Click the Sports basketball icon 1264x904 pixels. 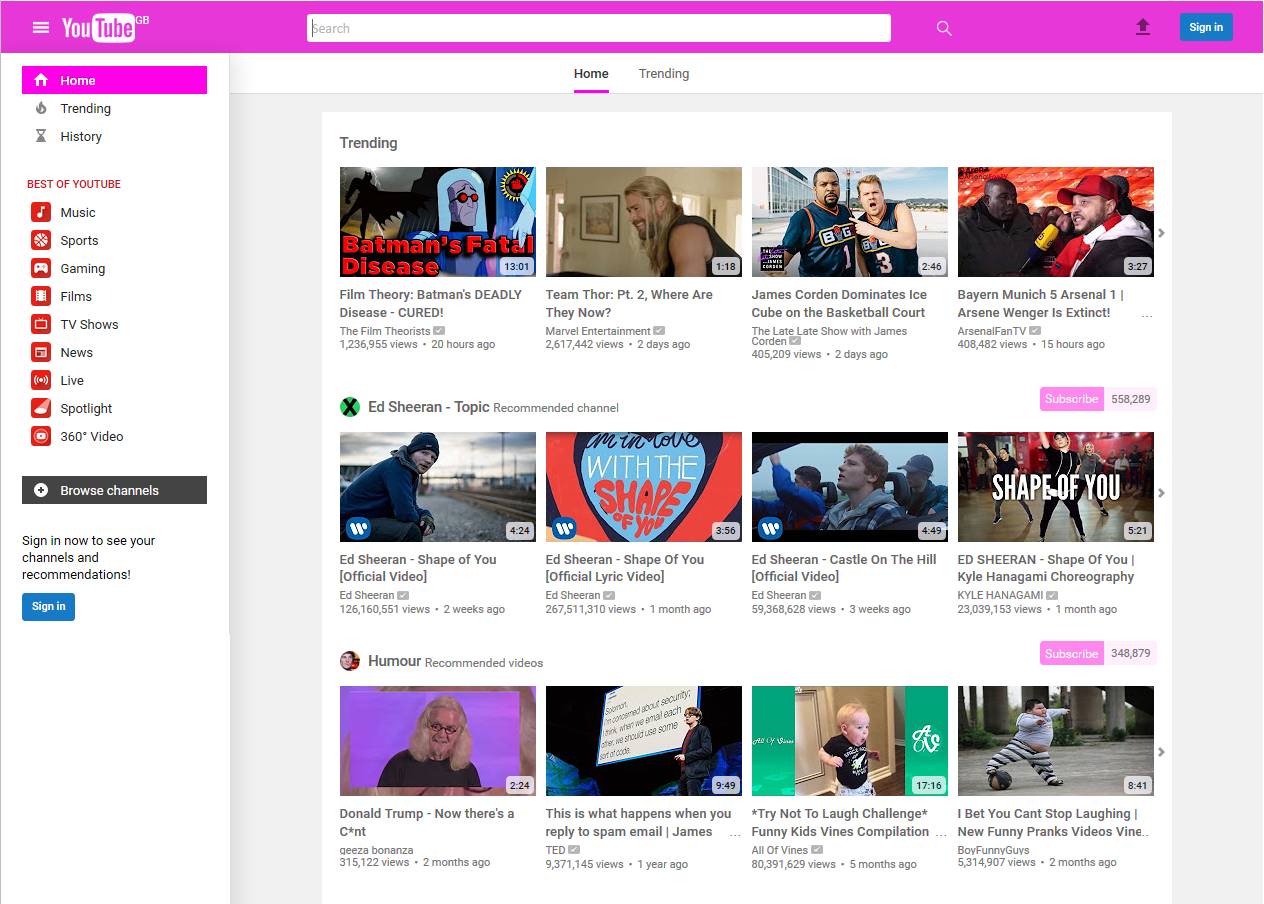[x=41, y=240]
